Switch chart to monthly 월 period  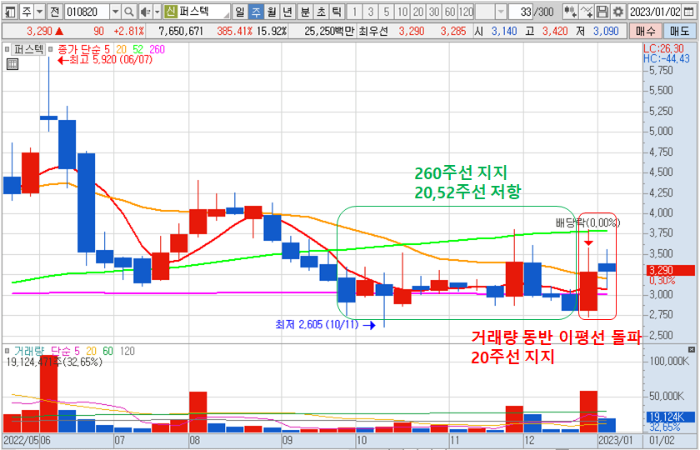271,11
